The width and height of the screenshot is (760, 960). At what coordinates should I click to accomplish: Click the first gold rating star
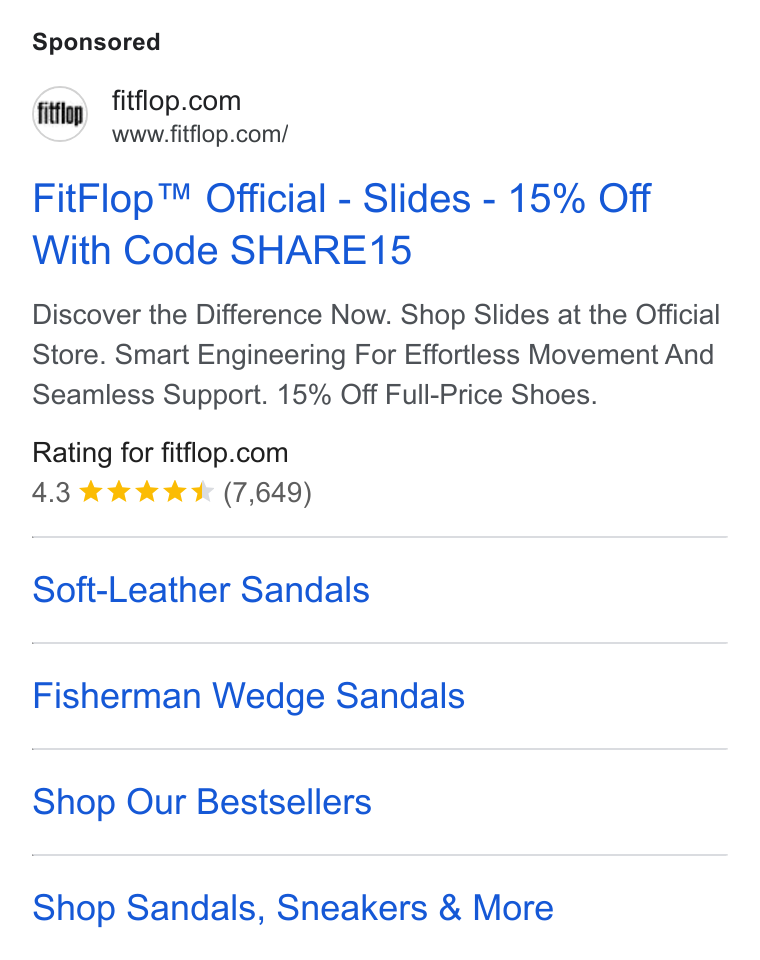point(91,492)
